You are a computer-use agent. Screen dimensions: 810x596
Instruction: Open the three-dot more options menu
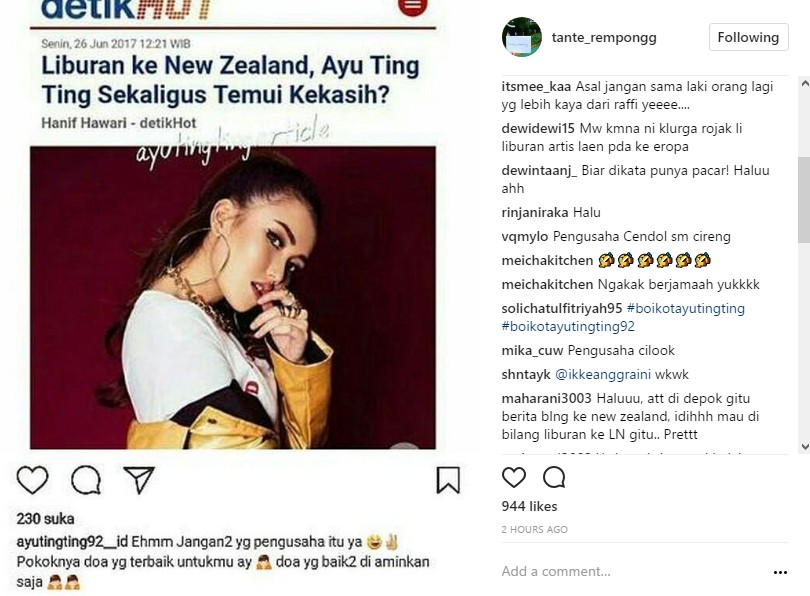[780, 572]
